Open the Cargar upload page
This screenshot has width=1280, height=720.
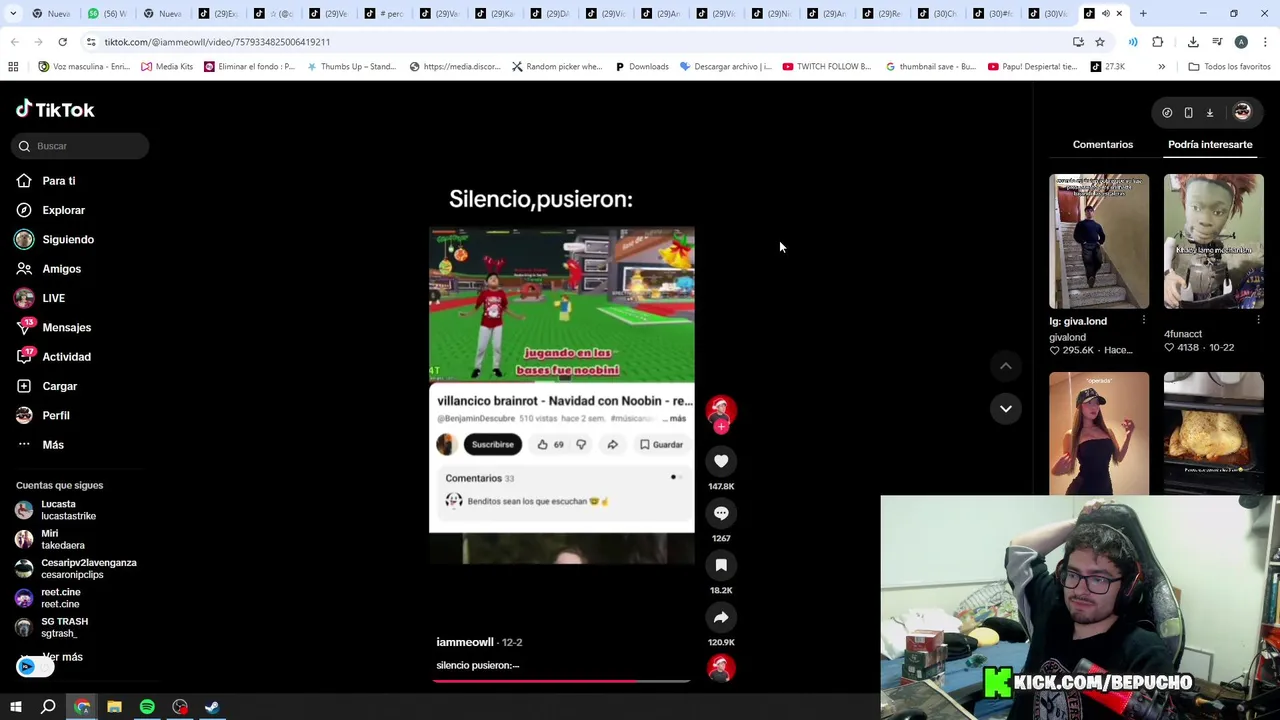point(59,386)
